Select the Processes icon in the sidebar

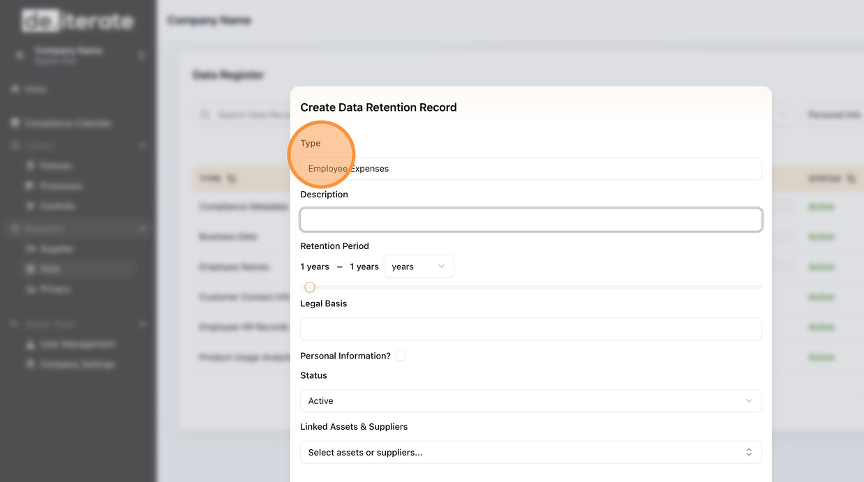[31, 186]
